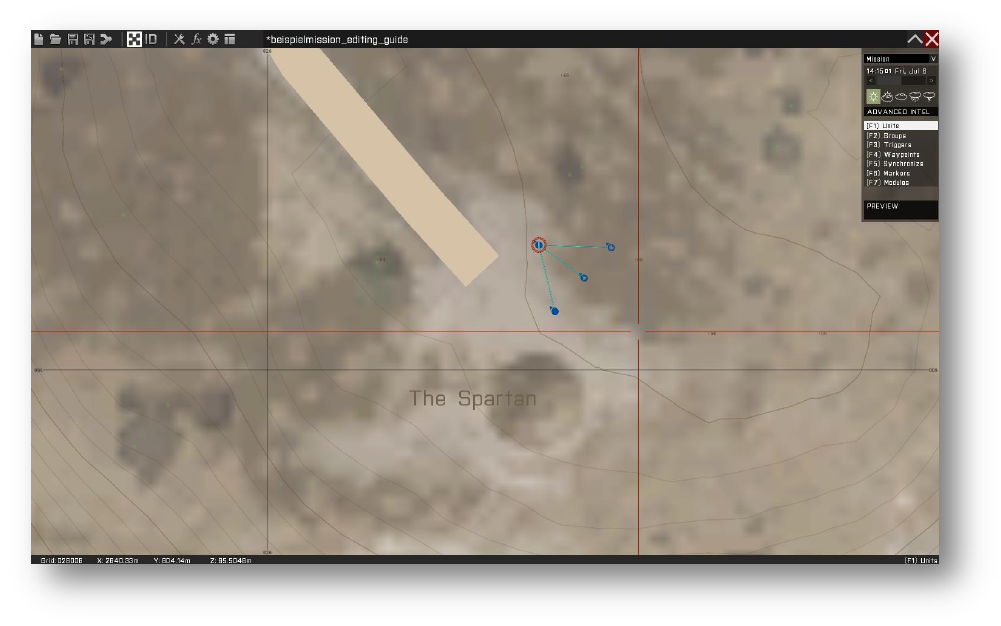Open the ADVANCED INTEL settings
The width and height of the screenshot is (1001, 626).
pos(901,112)
